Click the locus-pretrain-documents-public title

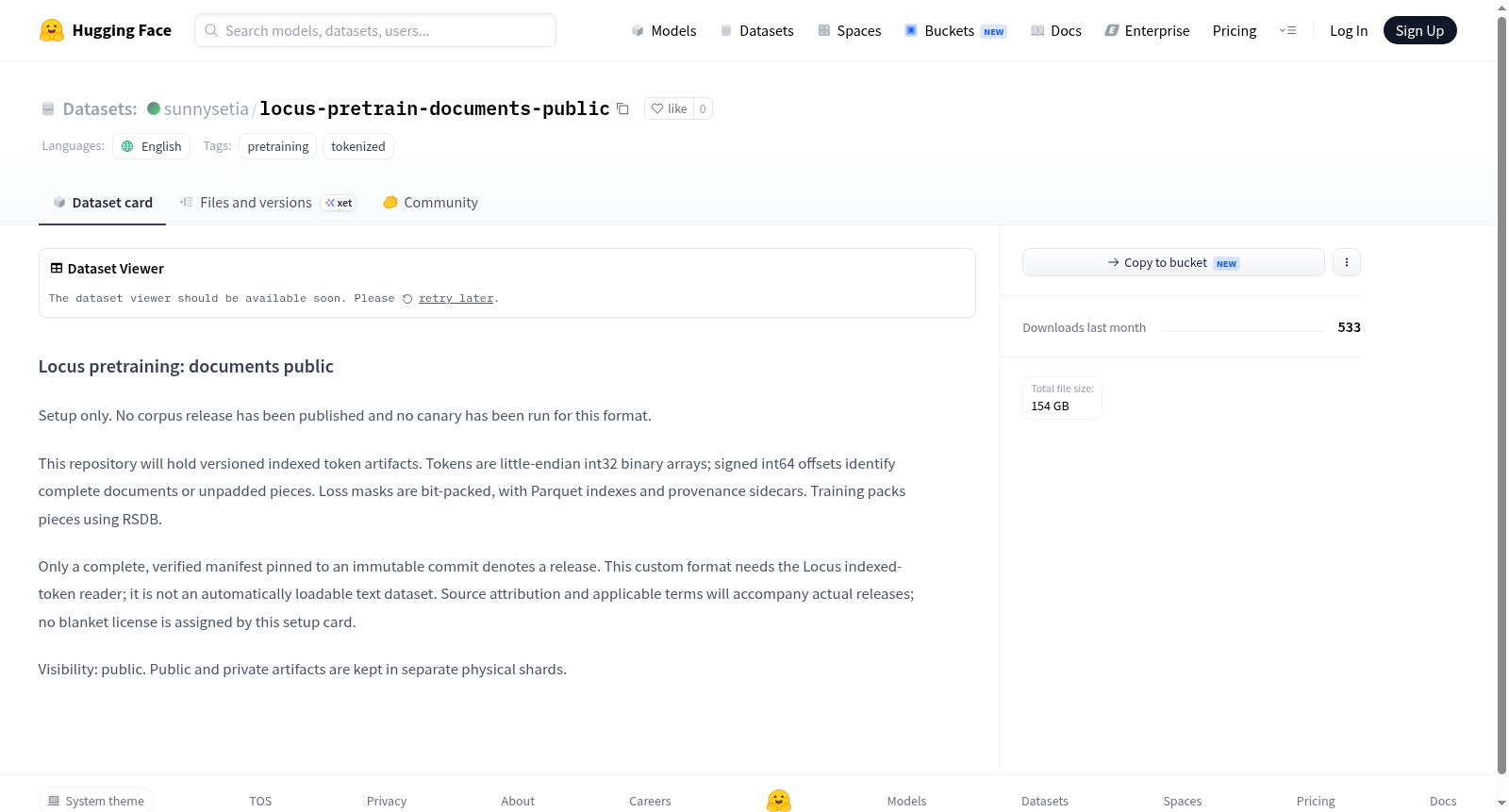coord(435,108)
